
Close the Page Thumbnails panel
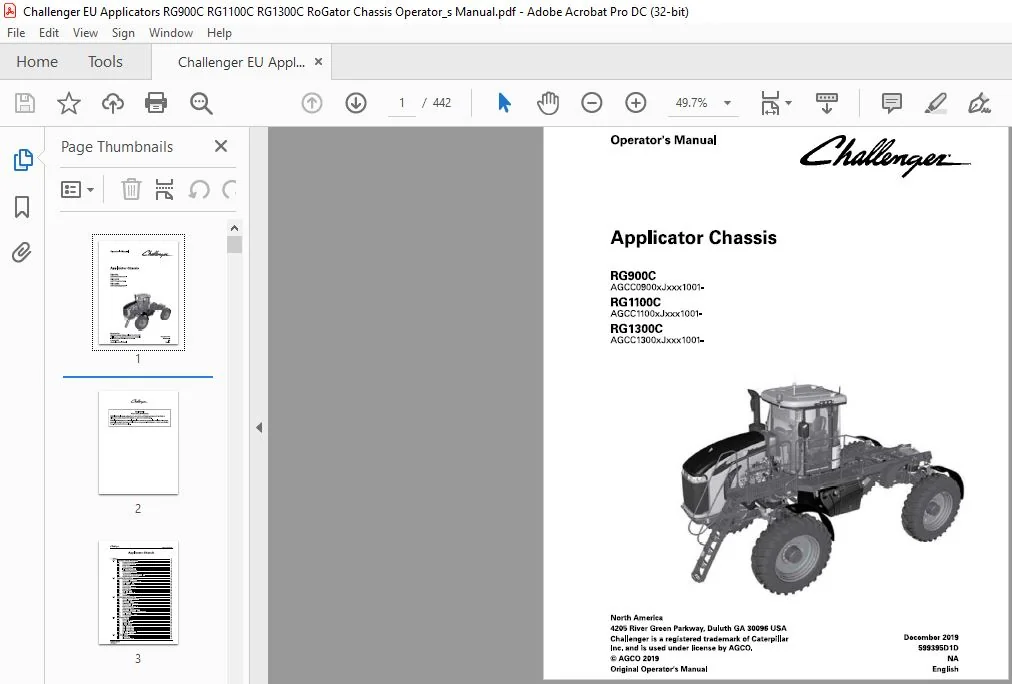[221, 146]
